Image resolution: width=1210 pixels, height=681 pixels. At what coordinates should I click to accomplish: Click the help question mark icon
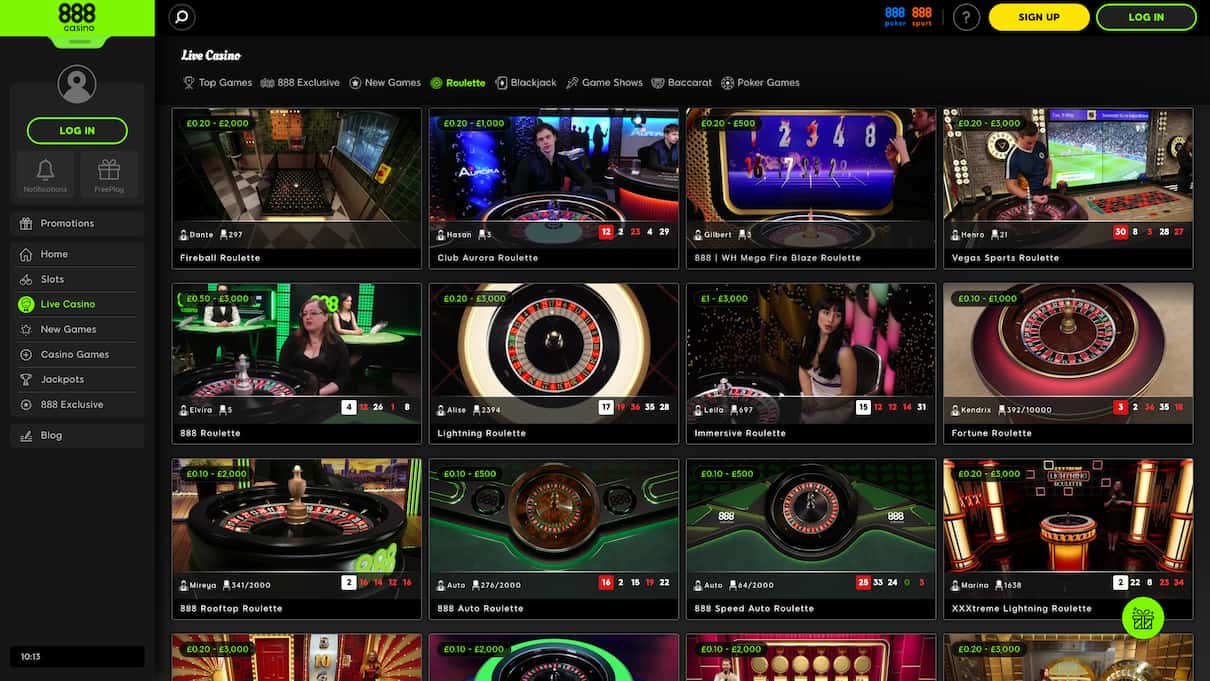click(965, 17)
